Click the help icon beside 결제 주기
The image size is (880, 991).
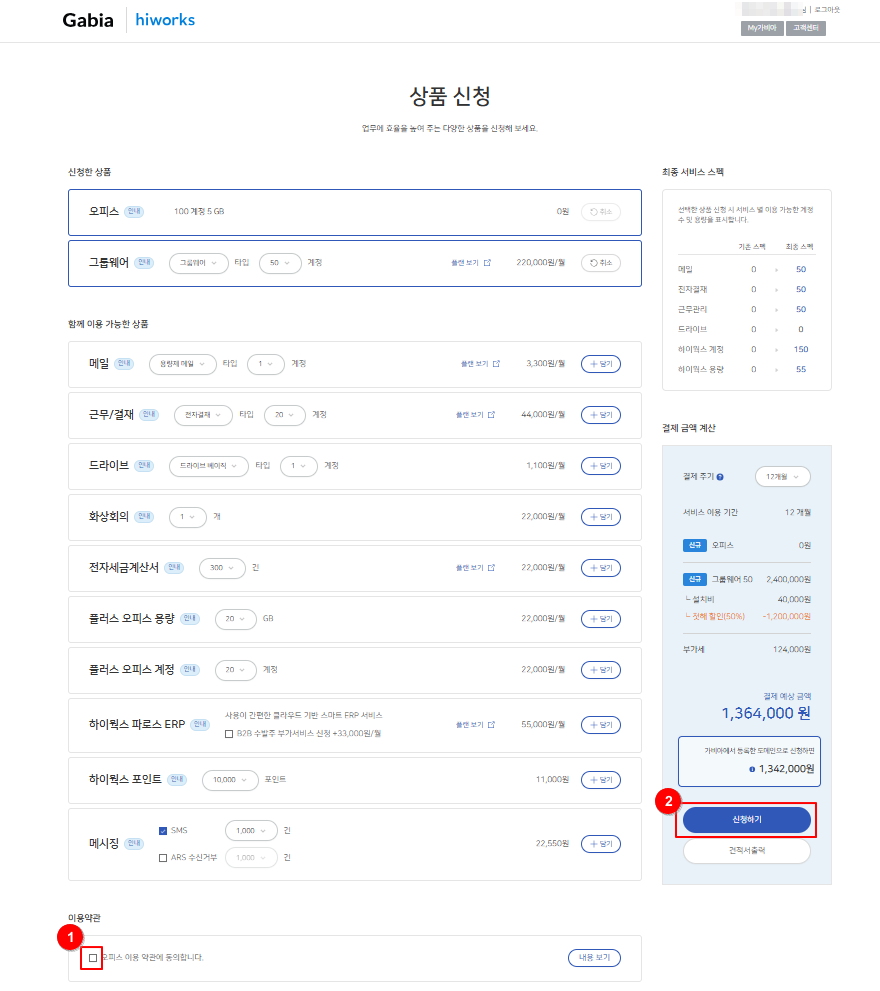click(720, 476)
